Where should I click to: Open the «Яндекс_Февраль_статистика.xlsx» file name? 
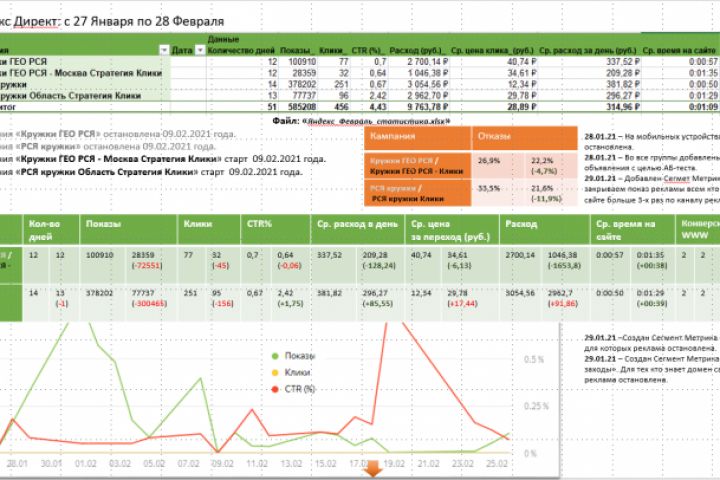click(377, 121)
